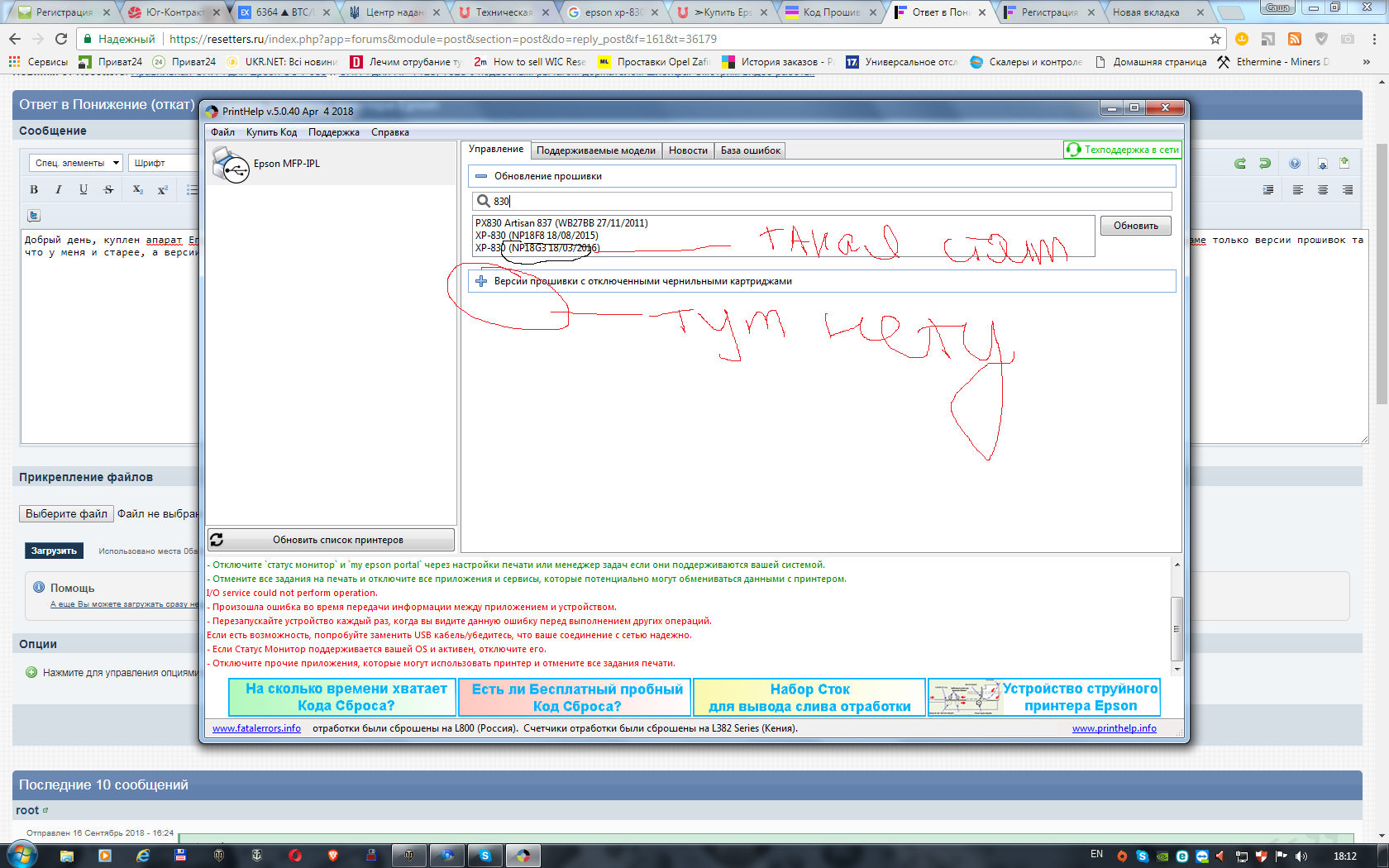Open the system volume control in the tray
This screenshot has width=1389, height=868.
(x=1301, y=856)
